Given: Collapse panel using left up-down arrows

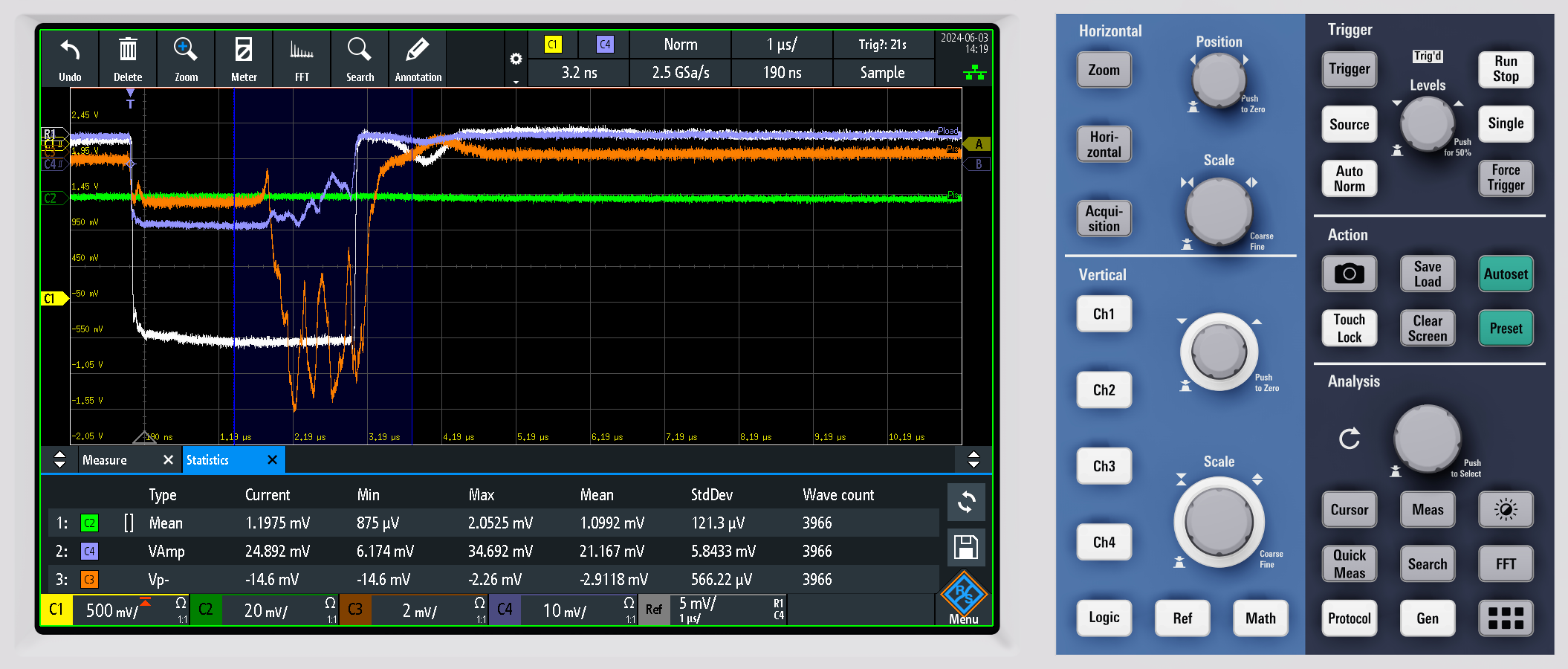Looking at the screenshot, I should pyautogui.click(x=60, y=460).
